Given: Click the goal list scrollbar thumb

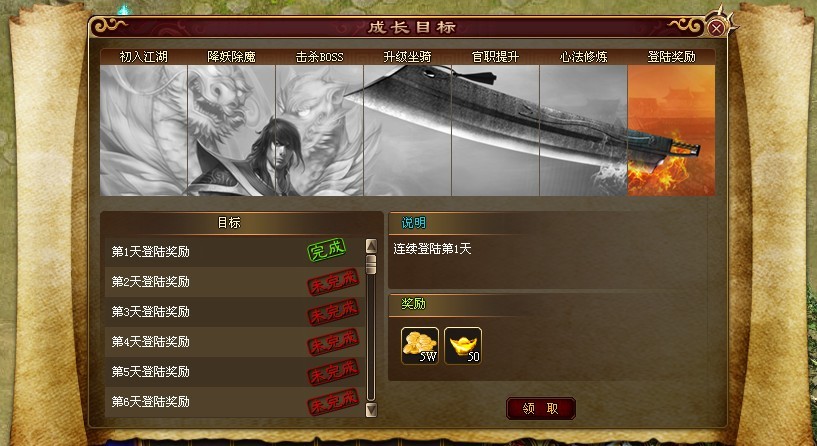Looking at the screenshot, I should point(371,264).
